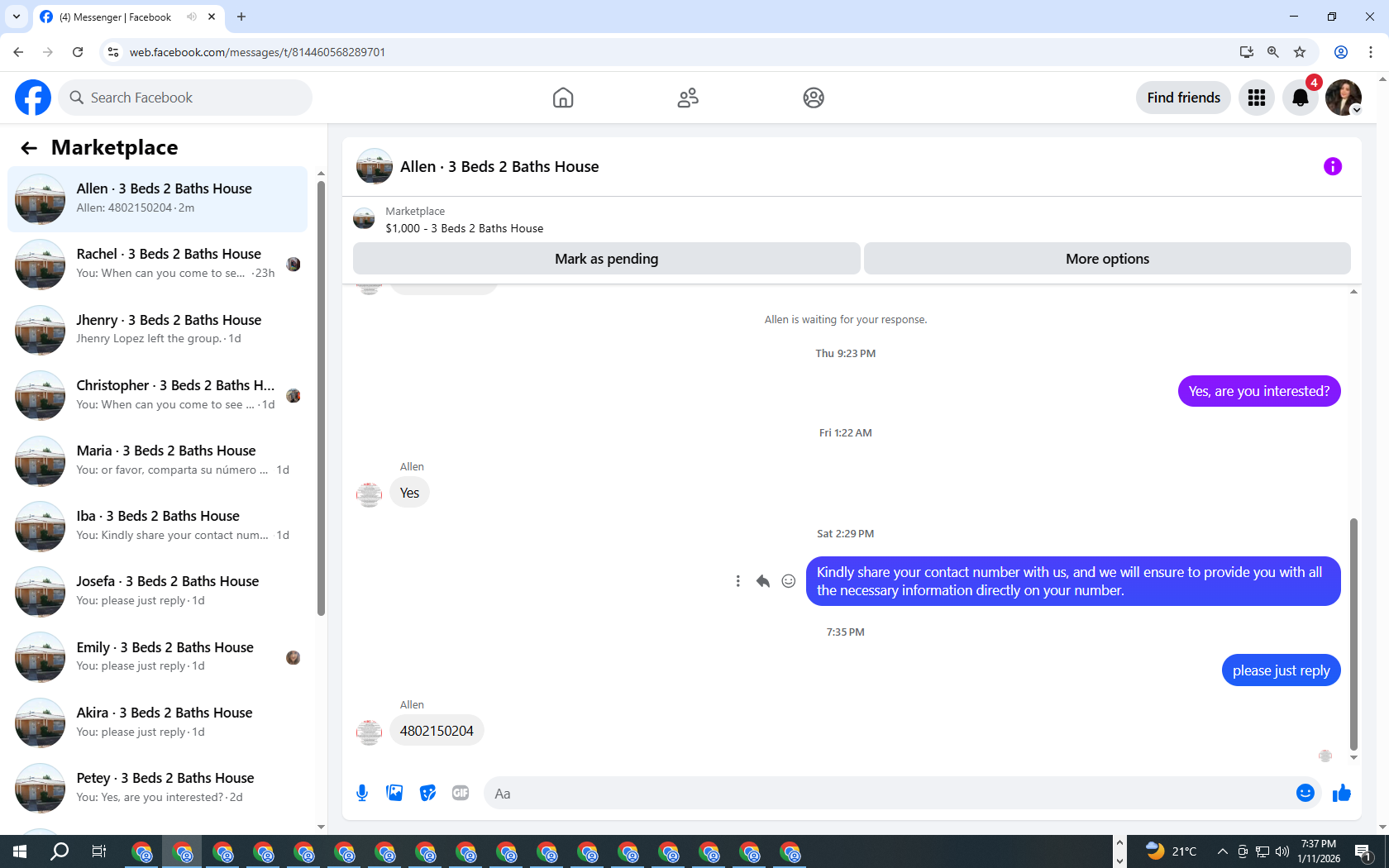Viewport: 1389px width, 868px height.
Task: Open the Christopher conversation
Action: pos(157,395)
